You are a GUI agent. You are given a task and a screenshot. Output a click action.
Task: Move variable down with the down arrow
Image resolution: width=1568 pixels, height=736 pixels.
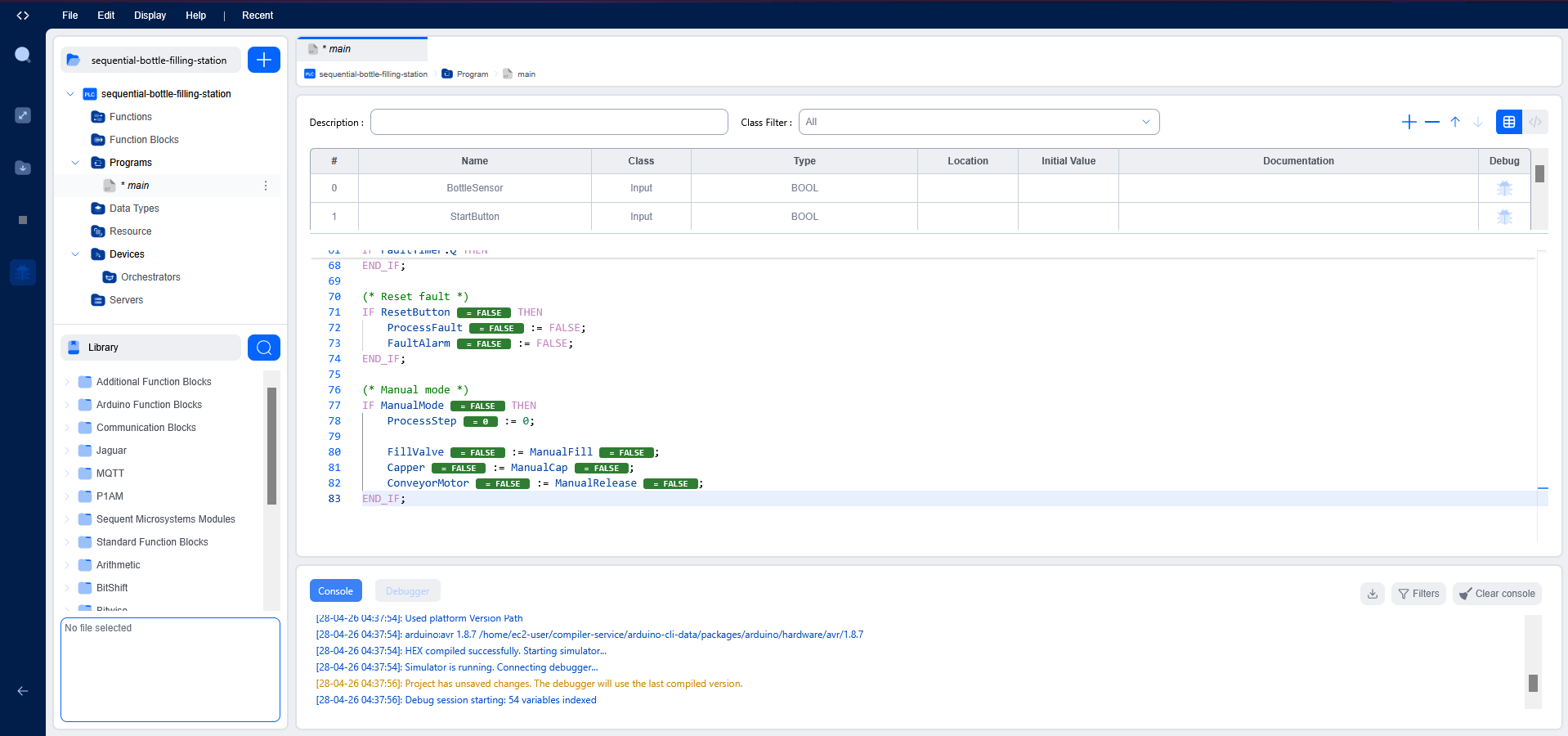(1478, 122)
